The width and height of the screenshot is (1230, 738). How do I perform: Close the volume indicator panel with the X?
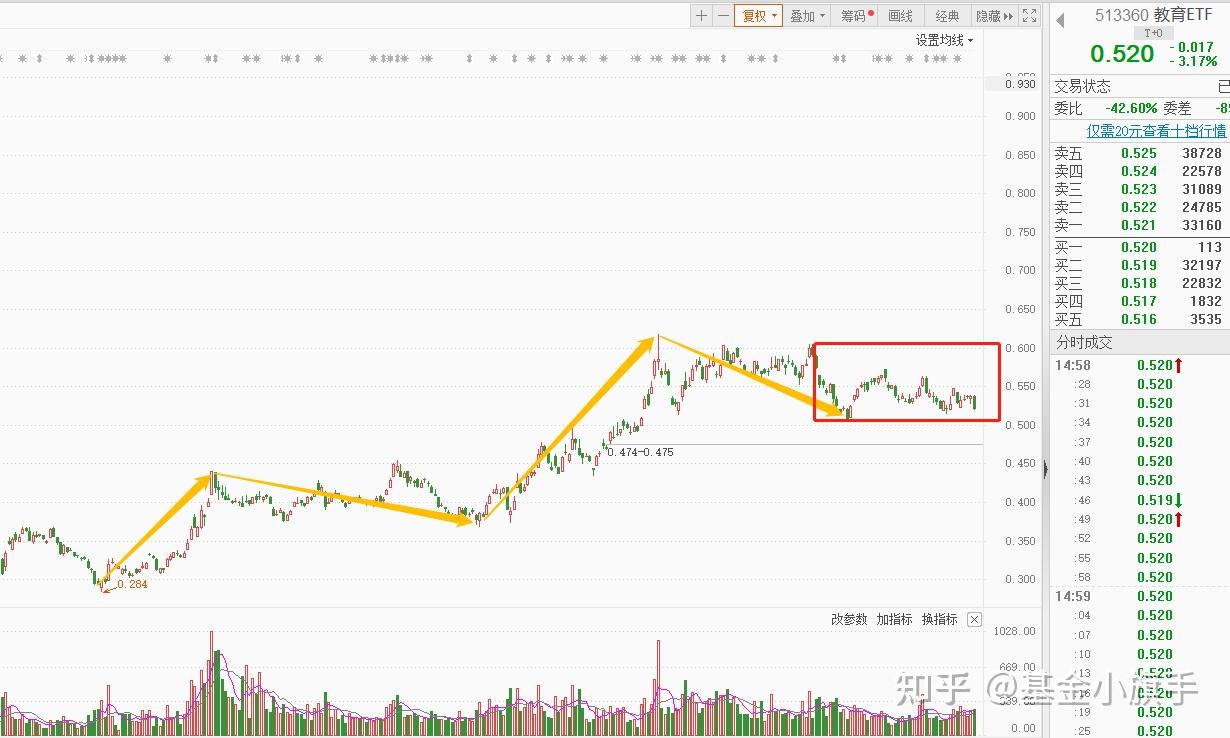pyautogui.click(x=975, y=620)
